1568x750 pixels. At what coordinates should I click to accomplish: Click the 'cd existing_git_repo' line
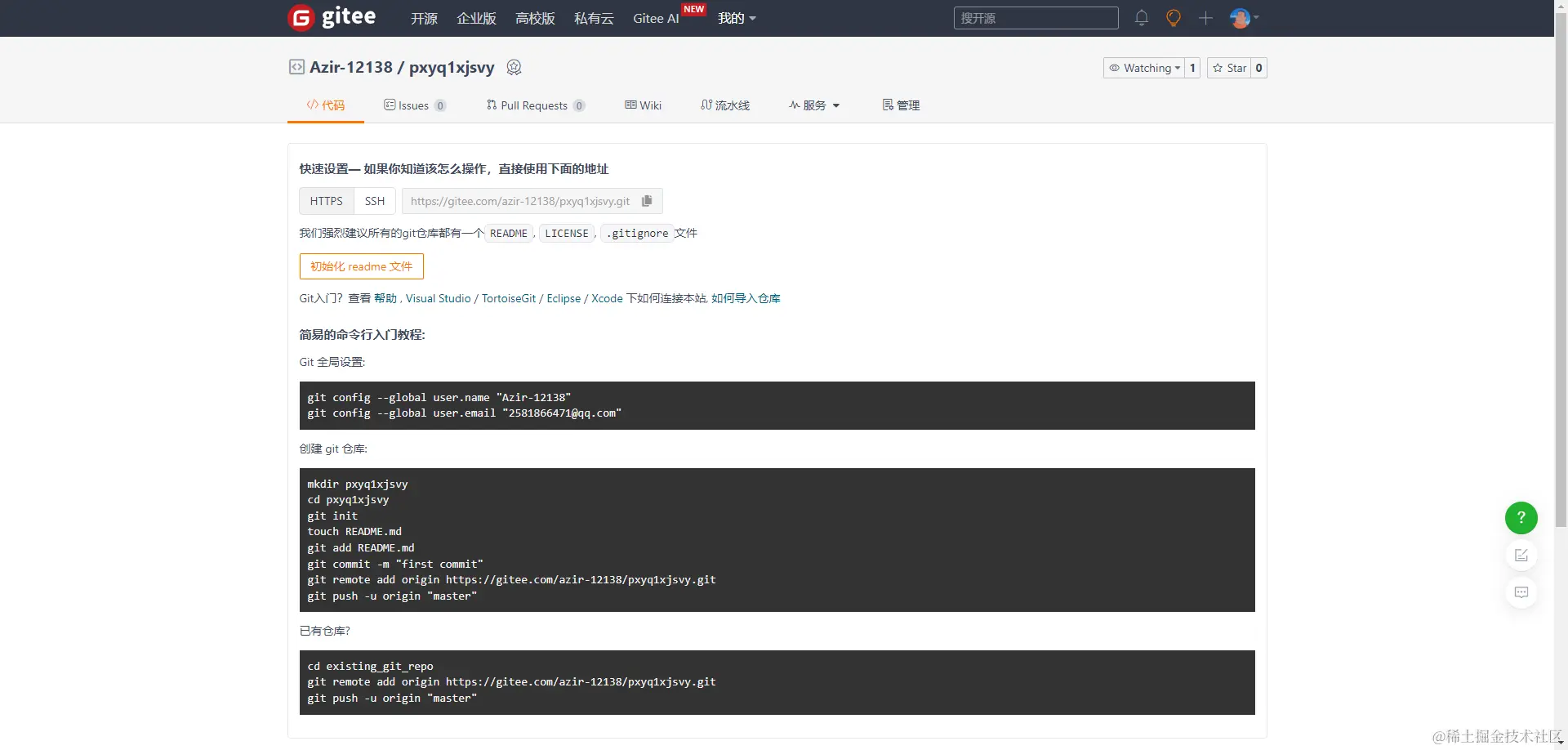370,666
